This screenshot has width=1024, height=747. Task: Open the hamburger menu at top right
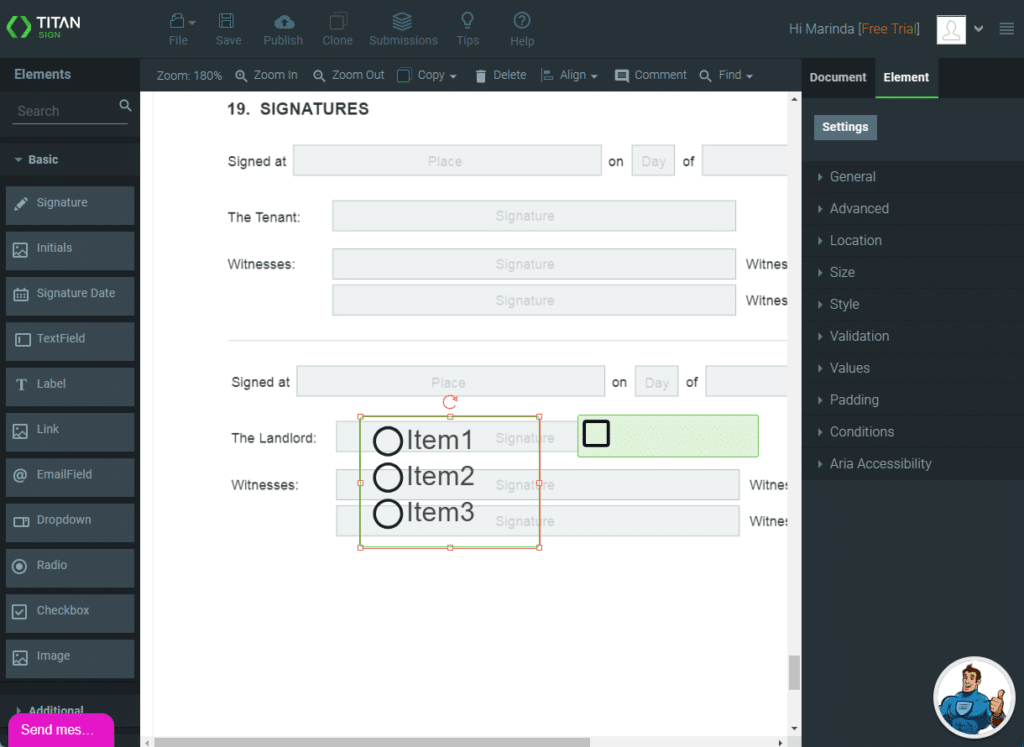1006,29
